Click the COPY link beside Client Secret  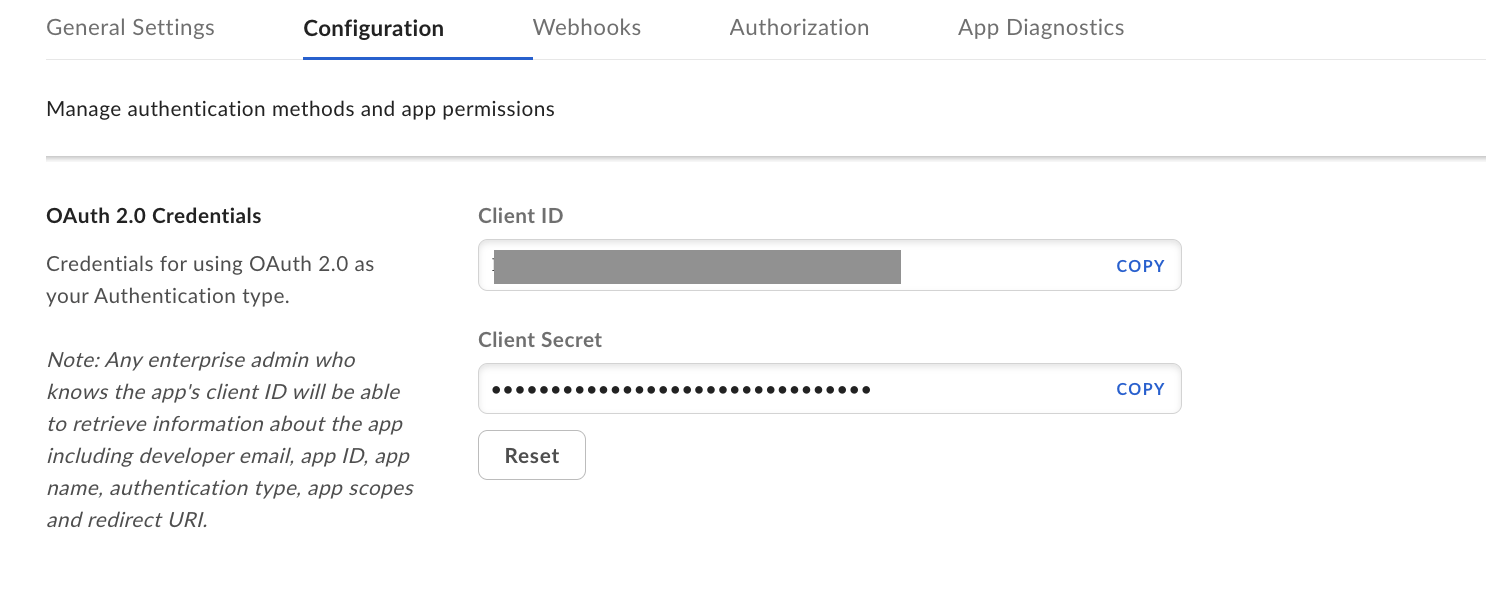click(1139, 388)
